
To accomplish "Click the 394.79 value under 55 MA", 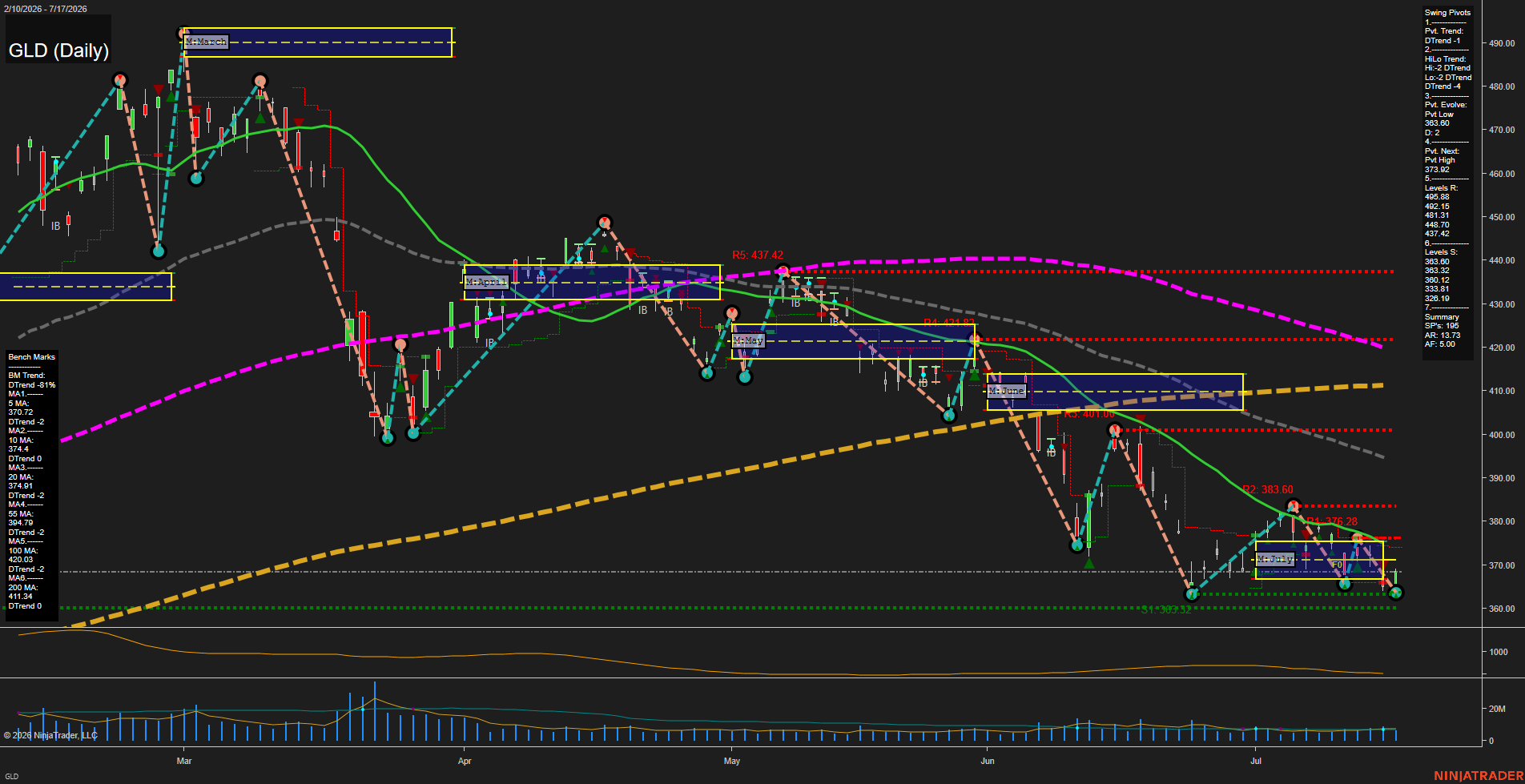I will click(21, 523).
